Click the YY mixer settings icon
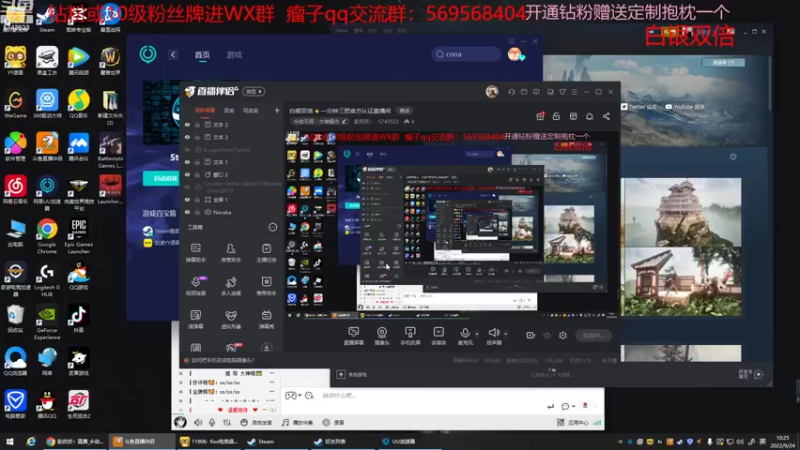The height and width of the screenshot is (450, 800). coord(227,422)
